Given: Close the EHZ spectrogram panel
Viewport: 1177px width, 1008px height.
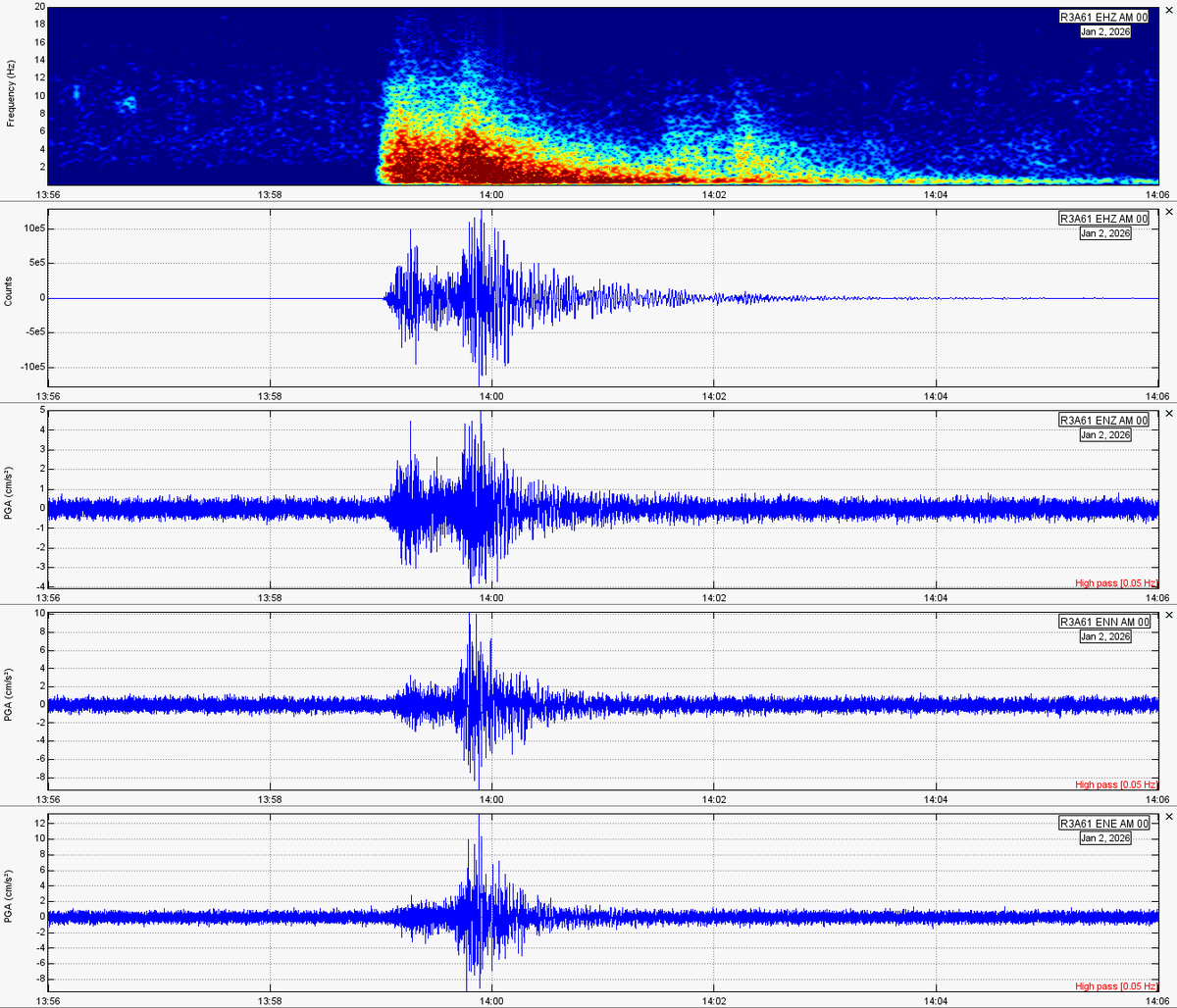Looking at the screenshot, I should point(1168,9).
